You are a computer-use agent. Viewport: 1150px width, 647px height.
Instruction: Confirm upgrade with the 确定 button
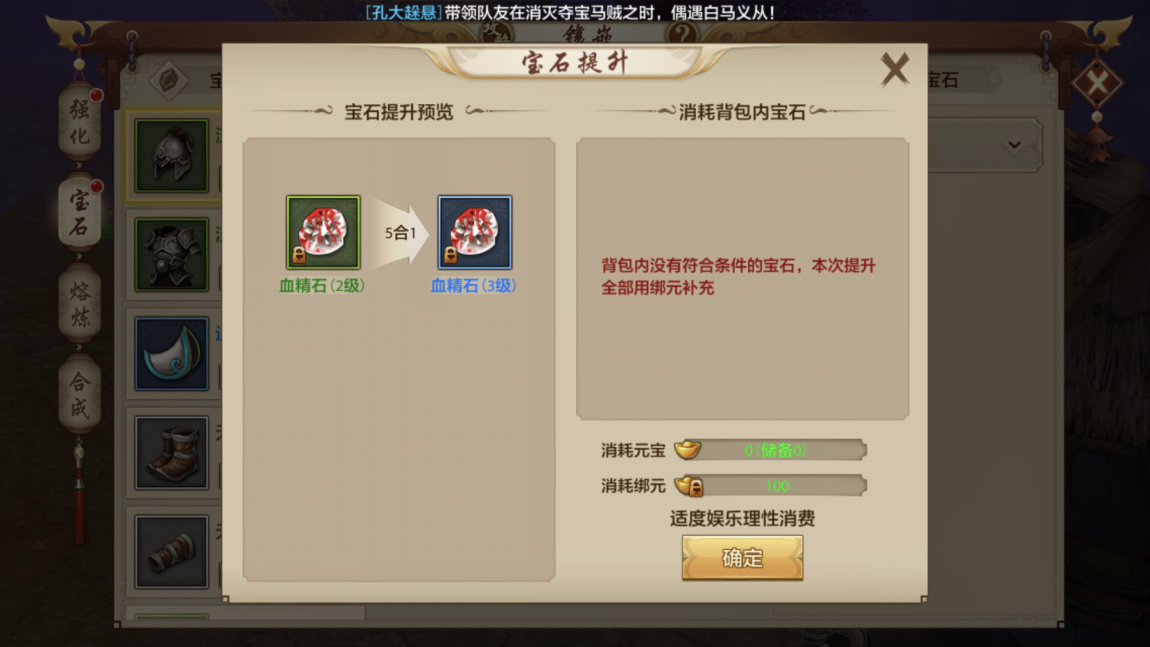point(742,558)
